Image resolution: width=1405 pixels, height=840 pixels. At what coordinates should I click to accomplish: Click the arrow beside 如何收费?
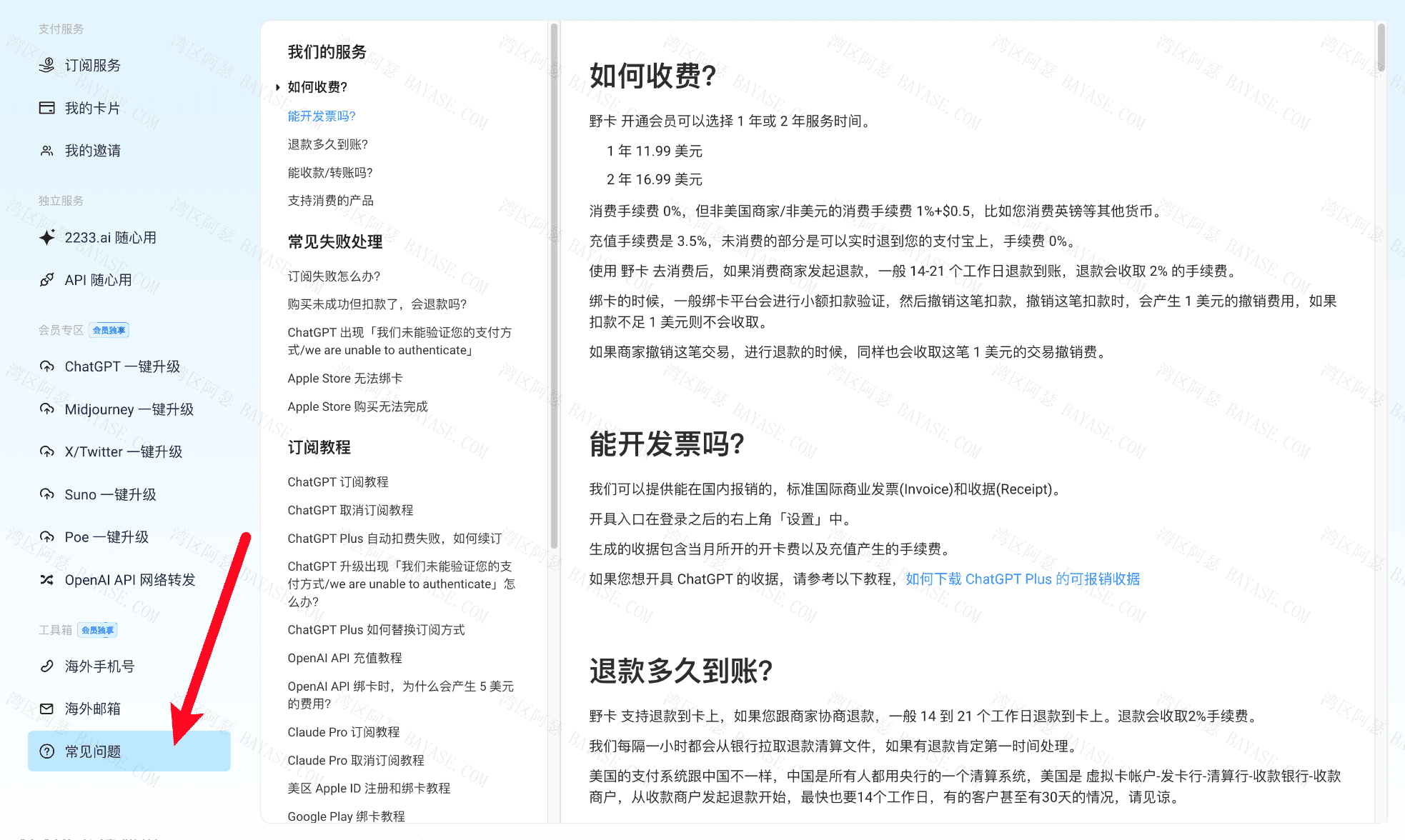278,87
